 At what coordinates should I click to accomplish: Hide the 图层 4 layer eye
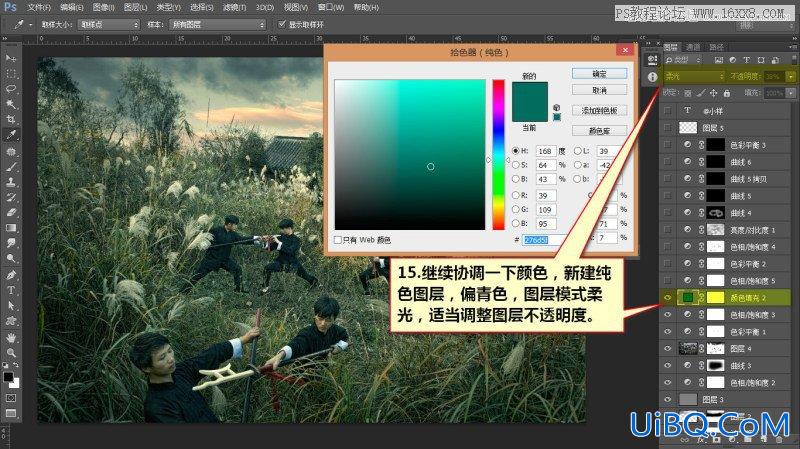[x=667, y=348]
